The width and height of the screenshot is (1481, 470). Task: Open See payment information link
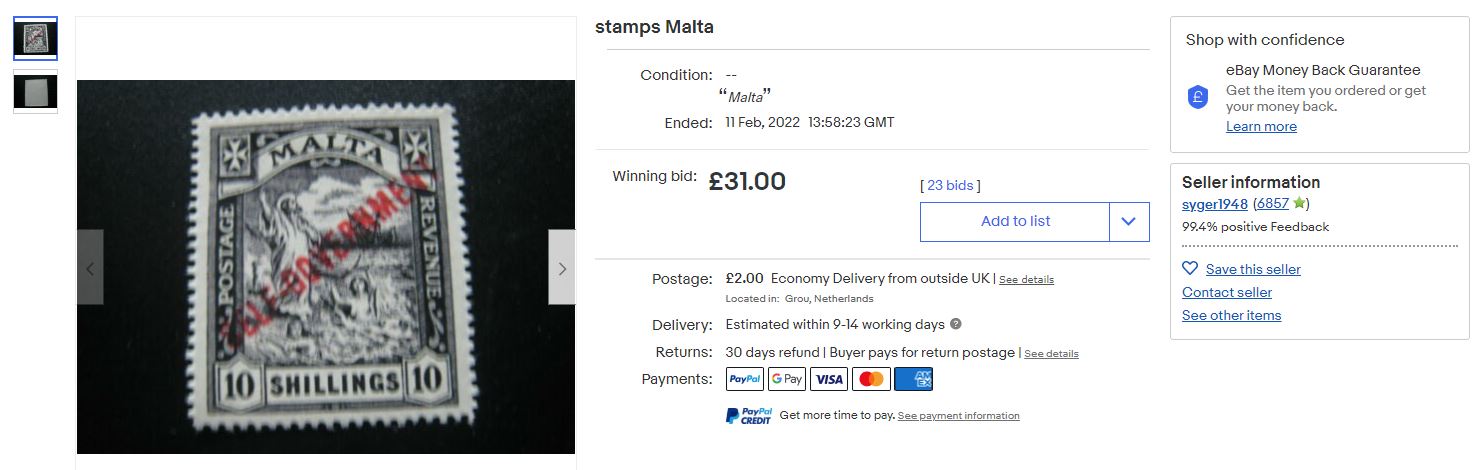(x=958, y=416)
